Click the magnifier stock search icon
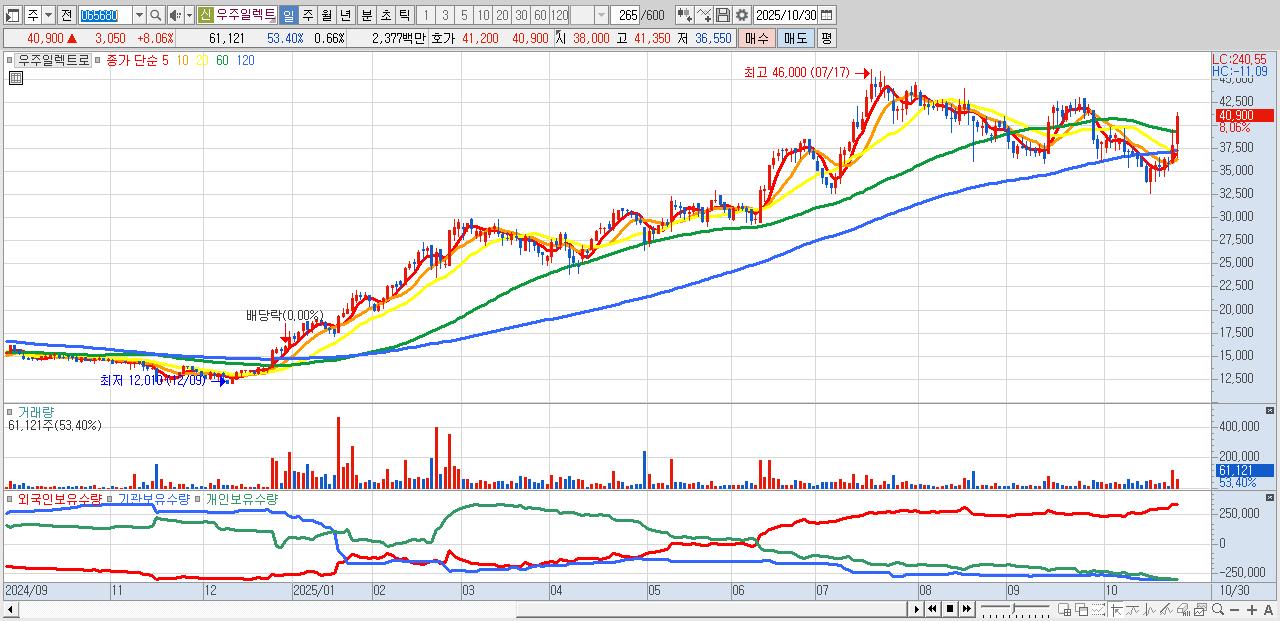The height and width of the screenshot is (621, 1280). 156,15
